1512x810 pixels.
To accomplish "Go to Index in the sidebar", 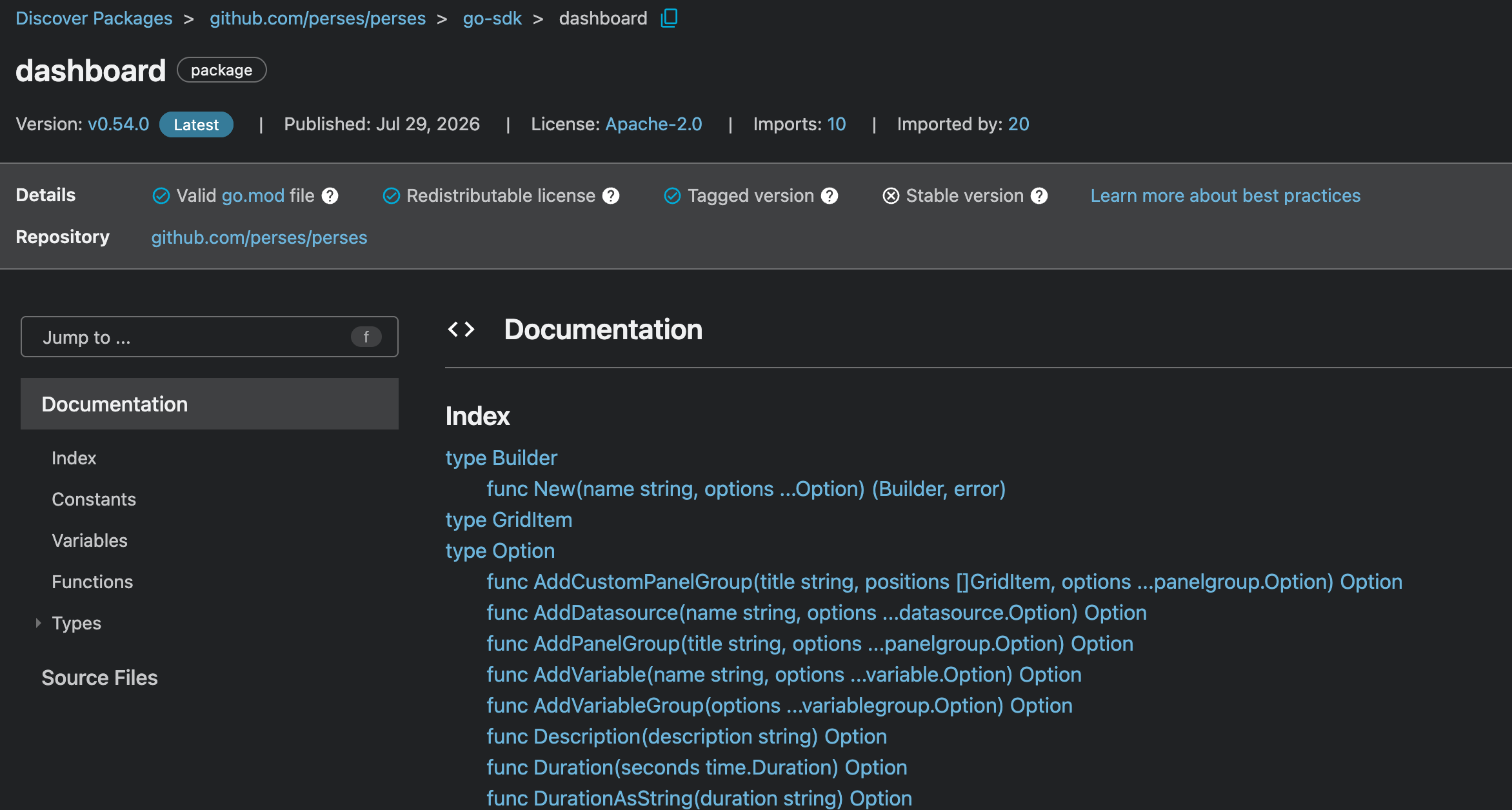I will 74,458.
